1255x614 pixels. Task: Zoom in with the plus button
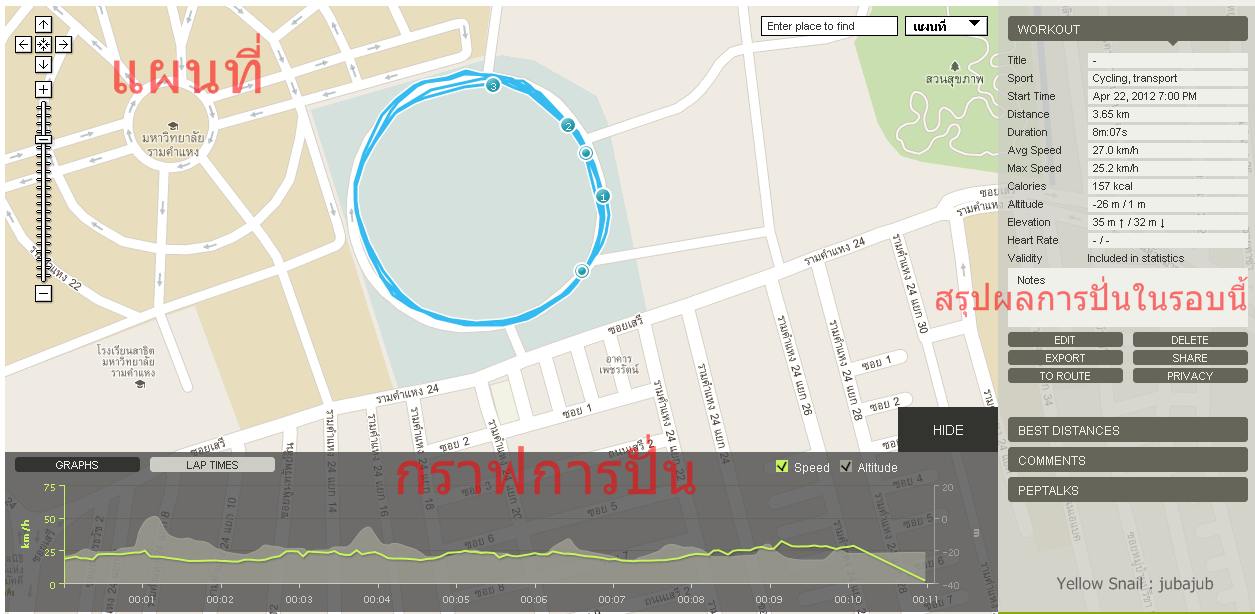(x=43, y=89)
